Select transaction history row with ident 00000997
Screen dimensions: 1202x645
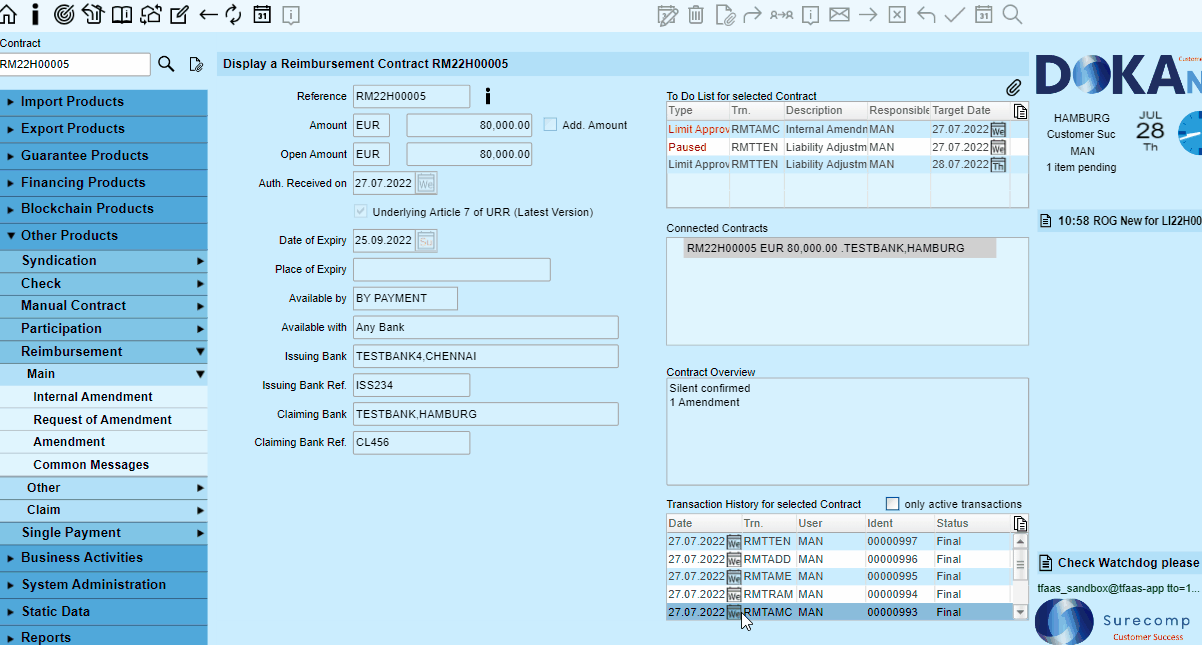[x=840, y=542]
